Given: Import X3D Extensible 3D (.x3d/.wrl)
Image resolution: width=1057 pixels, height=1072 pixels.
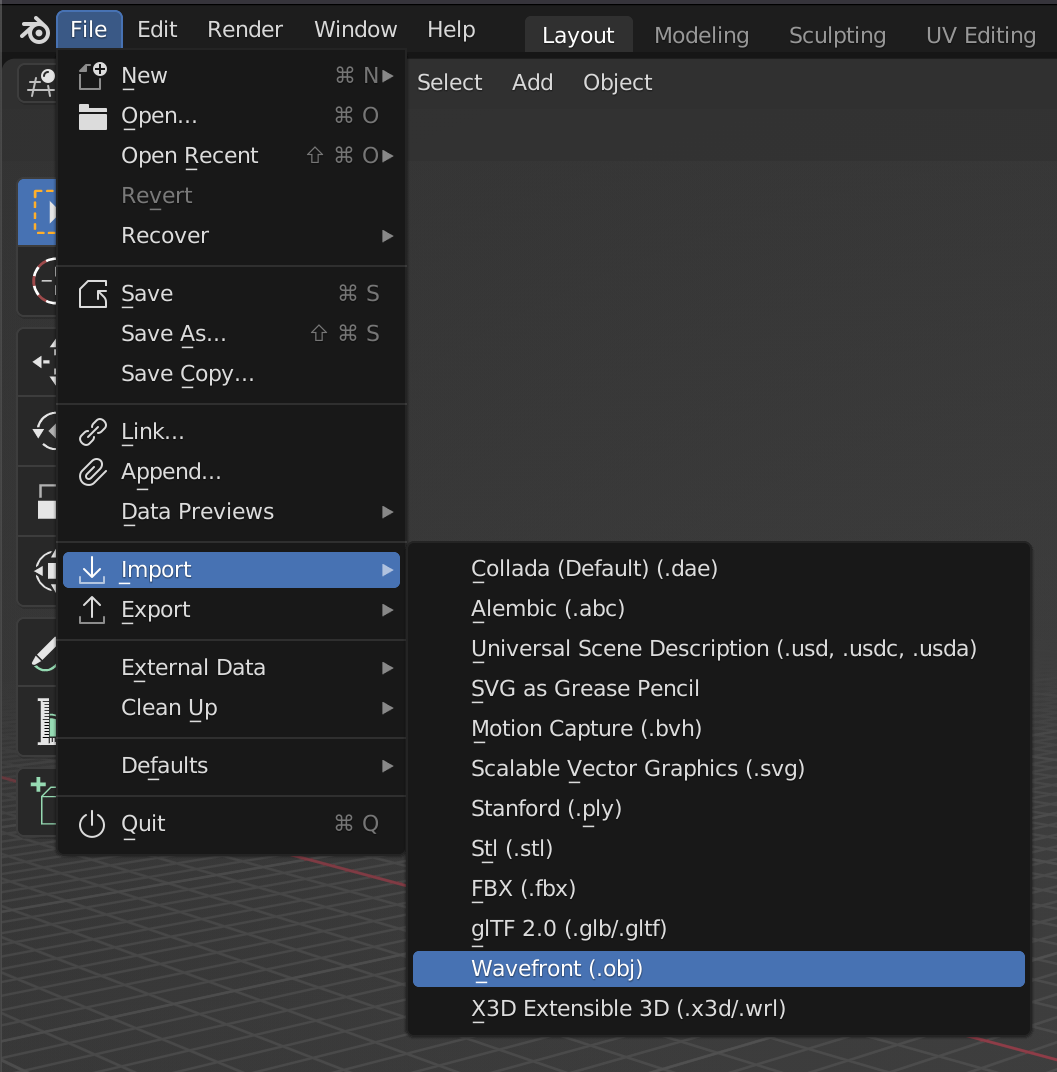Looking at the screenshot, I should pyautogui.click(x=719, y=1008).
